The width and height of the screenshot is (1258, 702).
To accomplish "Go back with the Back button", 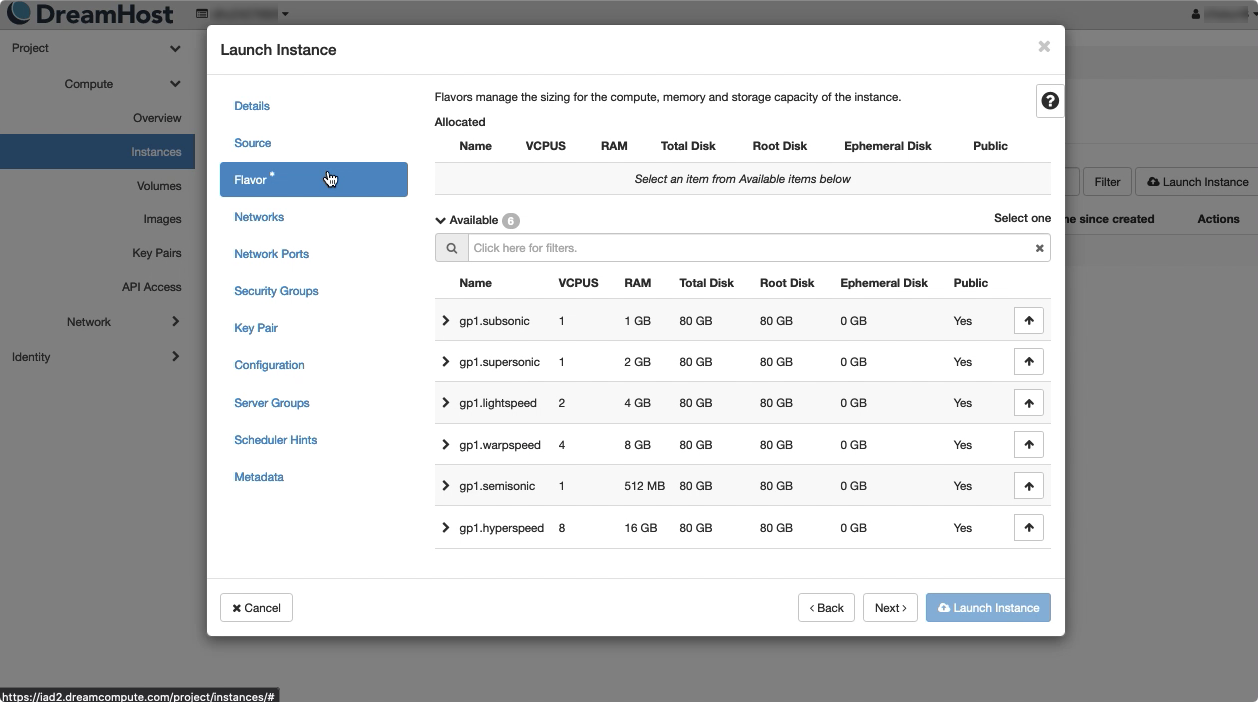I will [x=827, y=608].
